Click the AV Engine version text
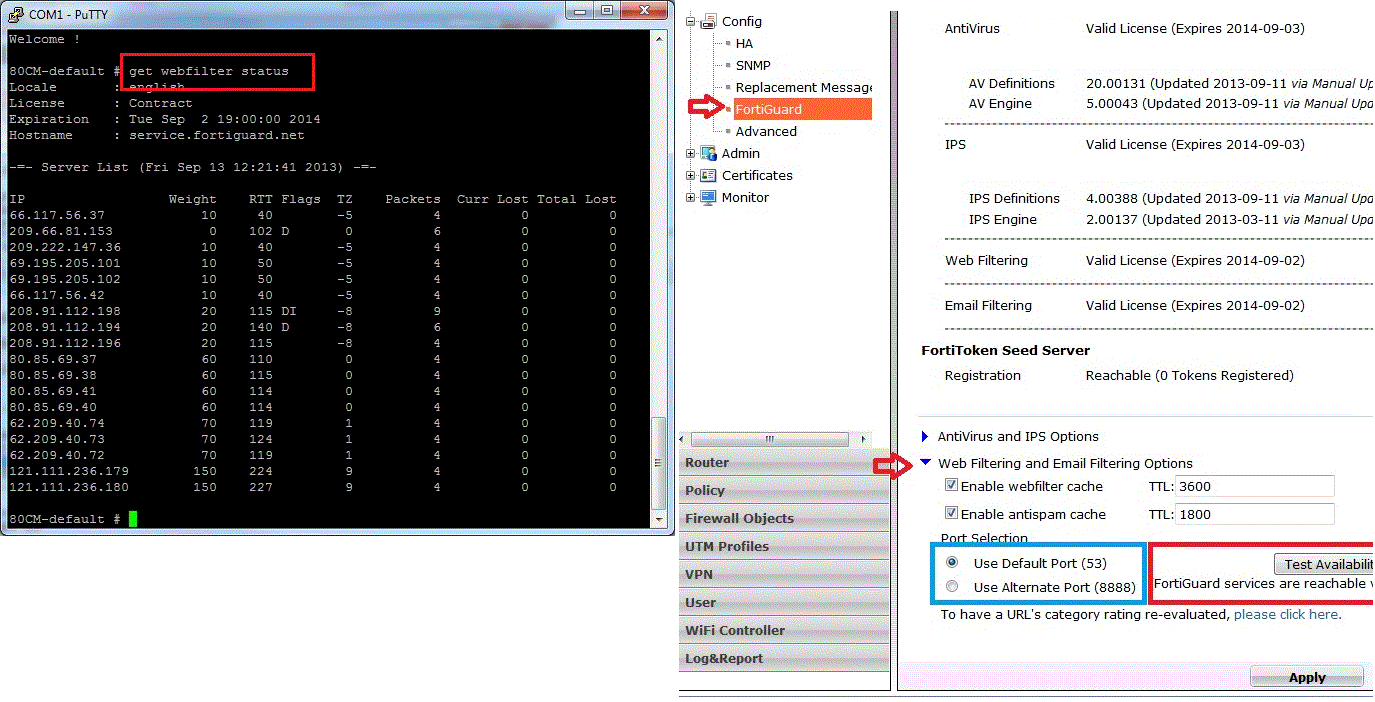 [1229, 103]
